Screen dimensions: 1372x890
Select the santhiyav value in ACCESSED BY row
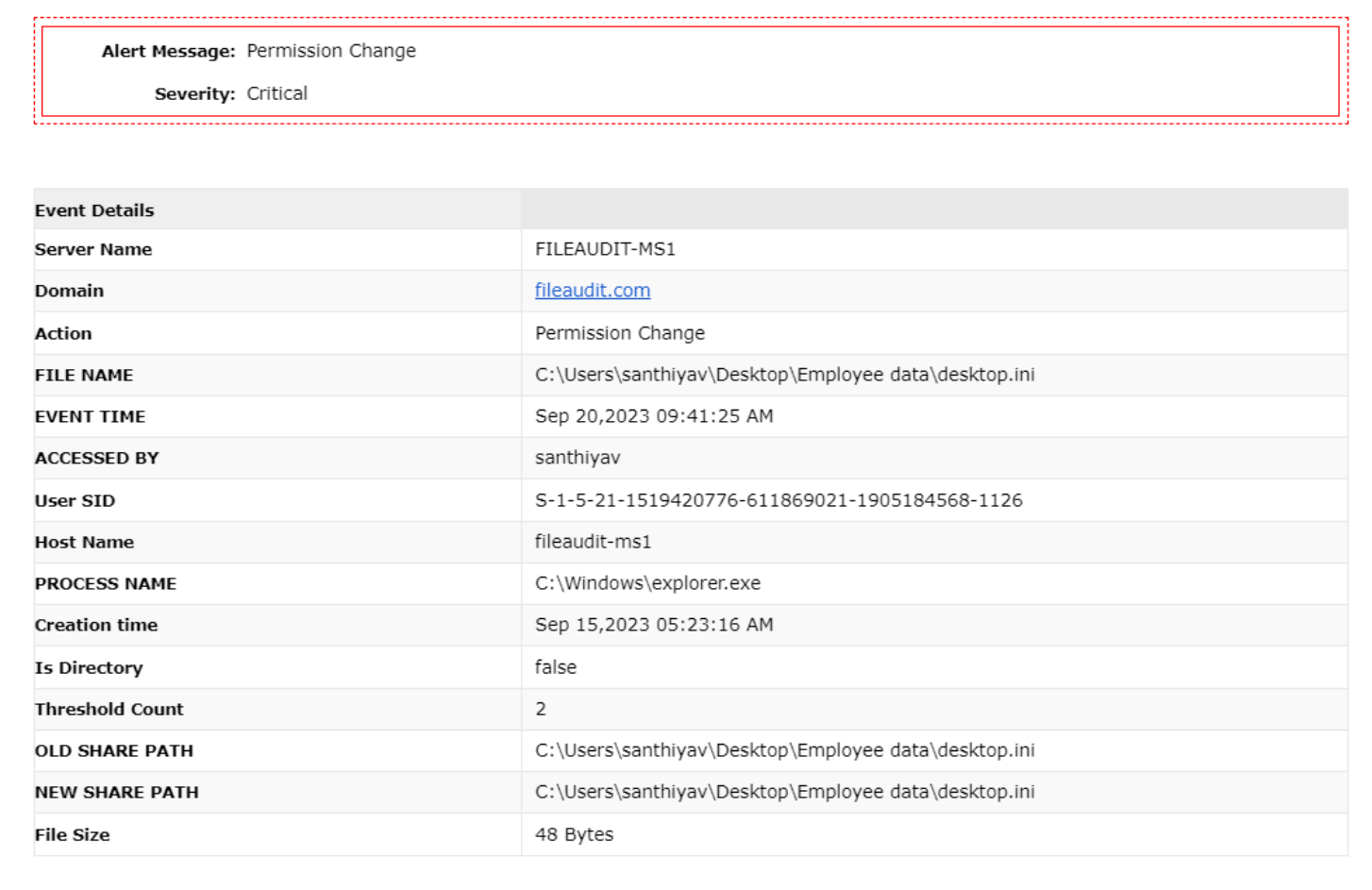[577, 458]
